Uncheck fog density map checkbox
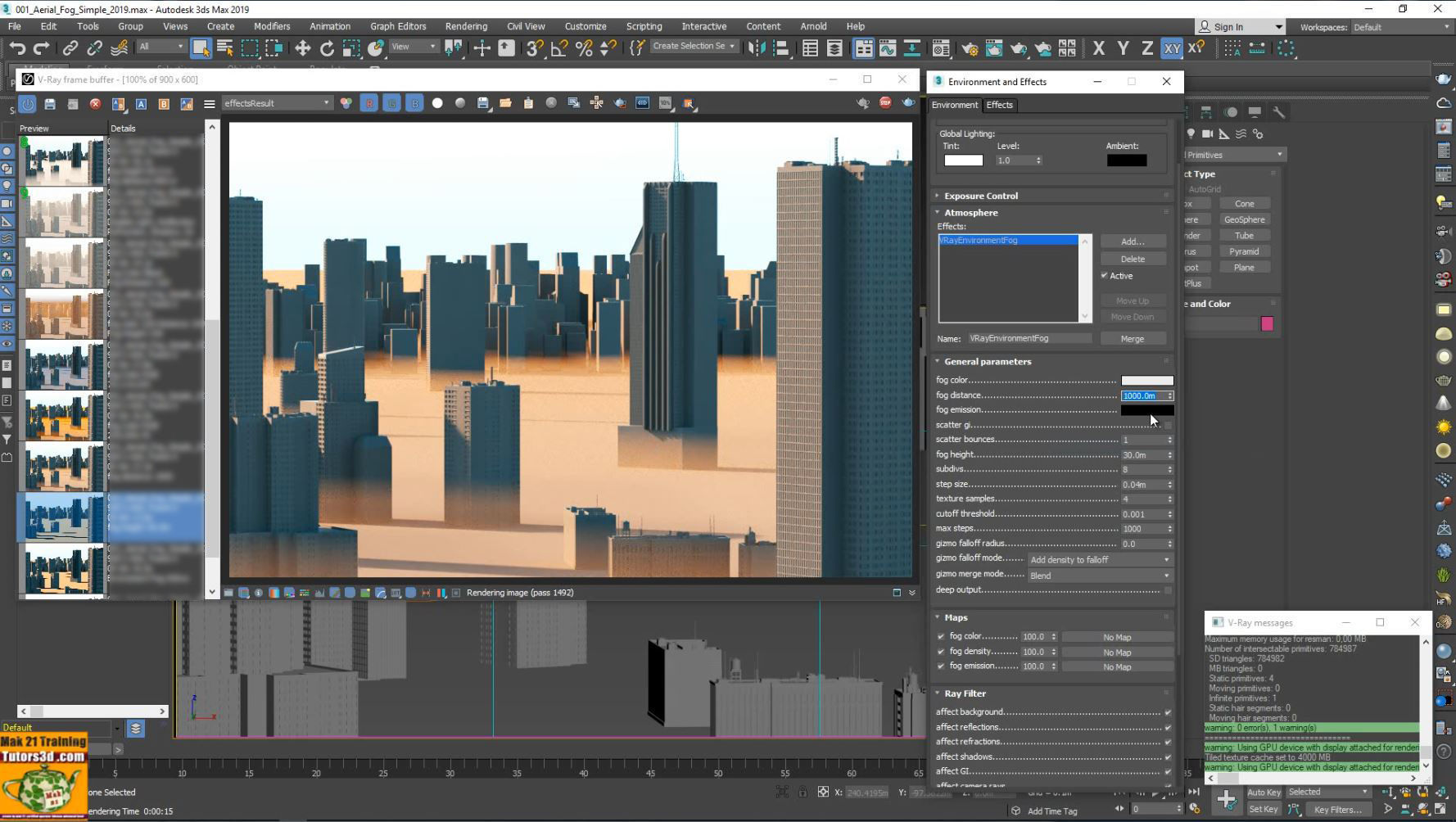The height and width of the screenshot is (822, 1456). pyautogui.click(x=941, y=652)
